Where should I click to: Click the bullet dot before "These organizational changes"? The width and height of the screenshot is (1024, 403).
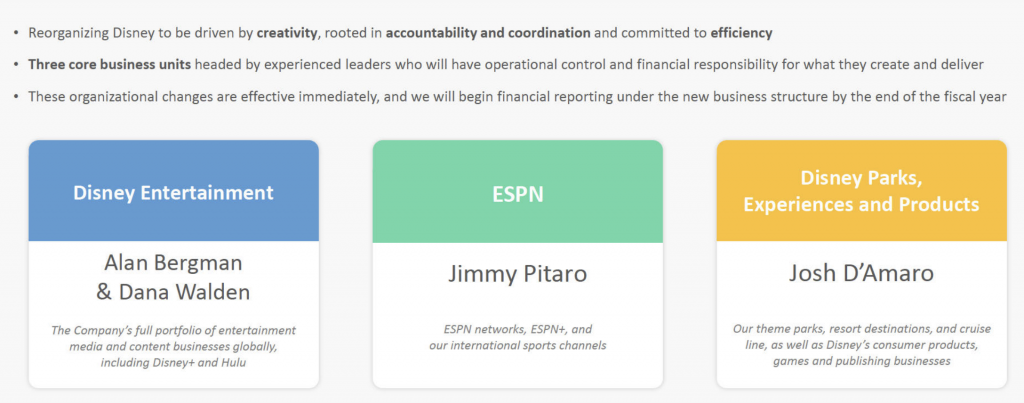pos(15,96)
